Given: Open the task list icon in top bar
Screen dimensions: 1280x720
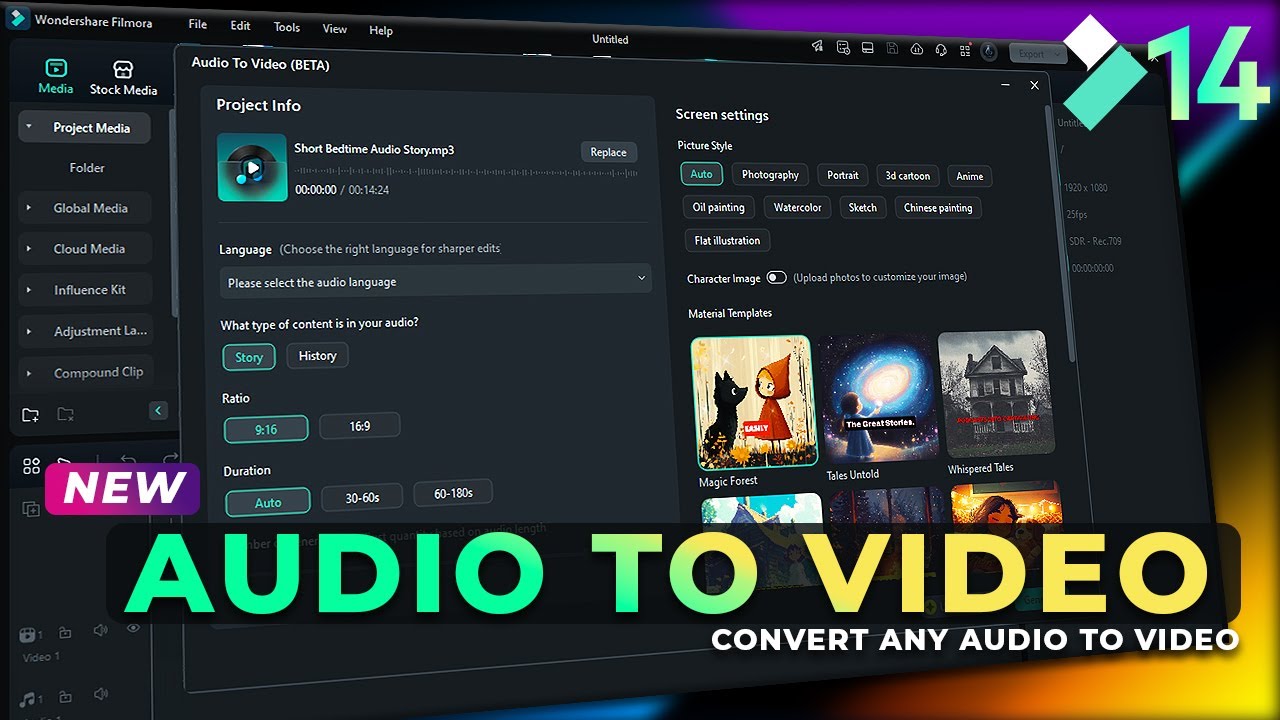Looking at the screenshot, I should (843, 47).
